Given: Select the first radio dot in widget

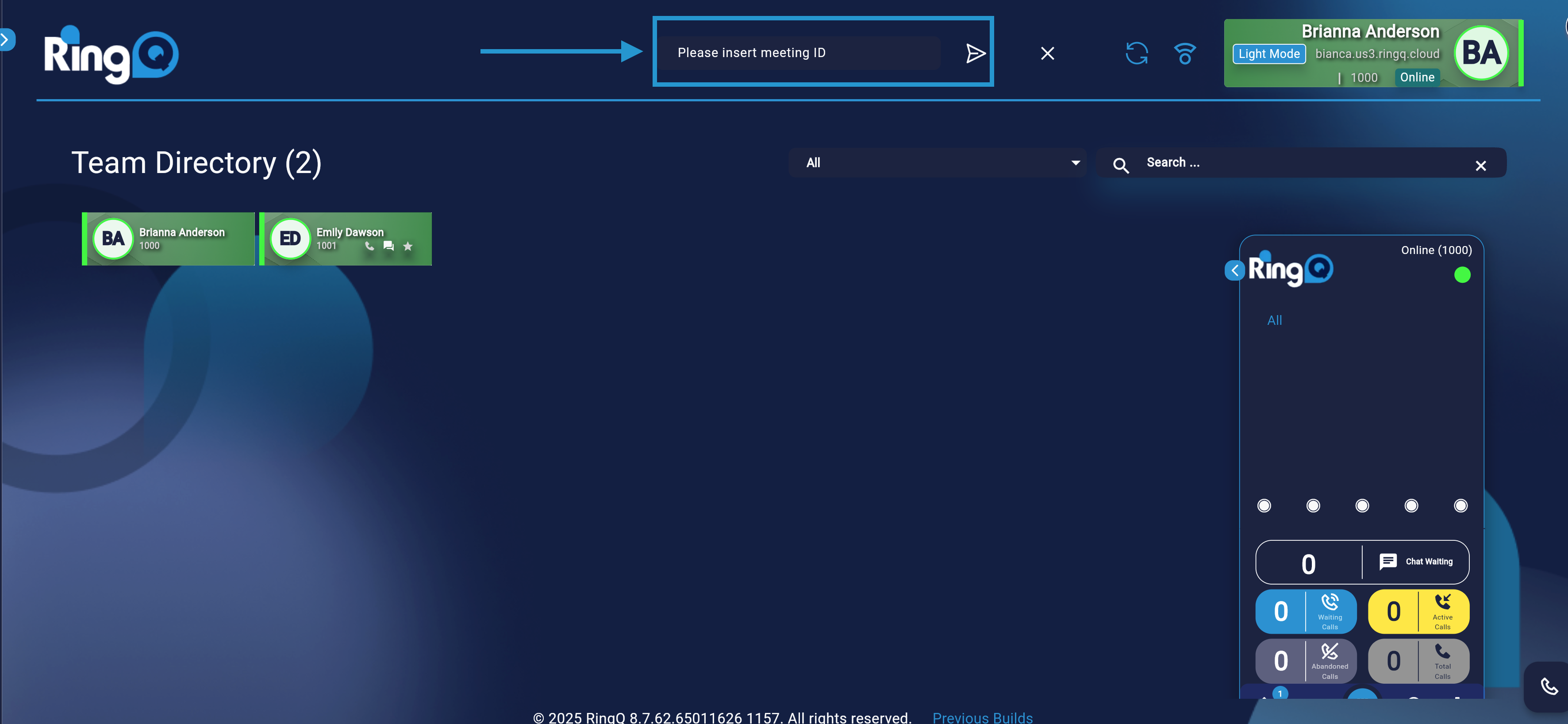Looking at the screenshot, I should [x=1264, y=505].
